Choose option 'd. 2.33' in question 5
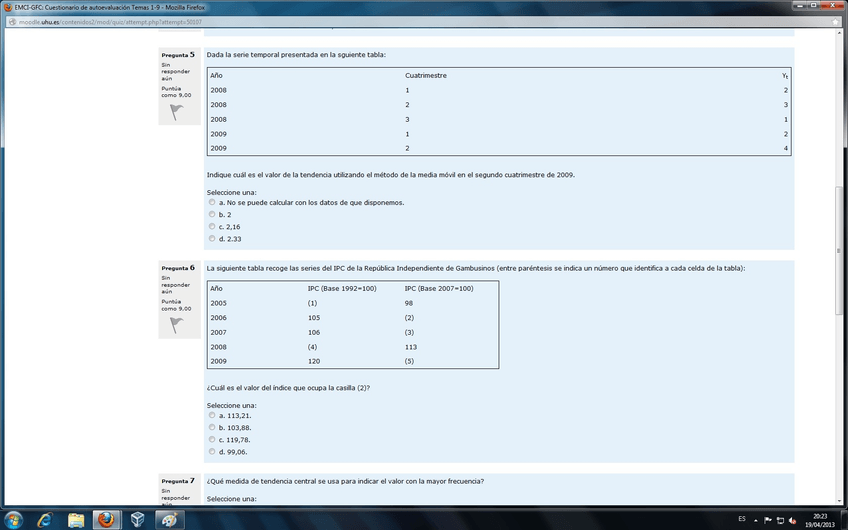Screen dimensions: 848x530 pyautogui.click(x=212, y=238)
